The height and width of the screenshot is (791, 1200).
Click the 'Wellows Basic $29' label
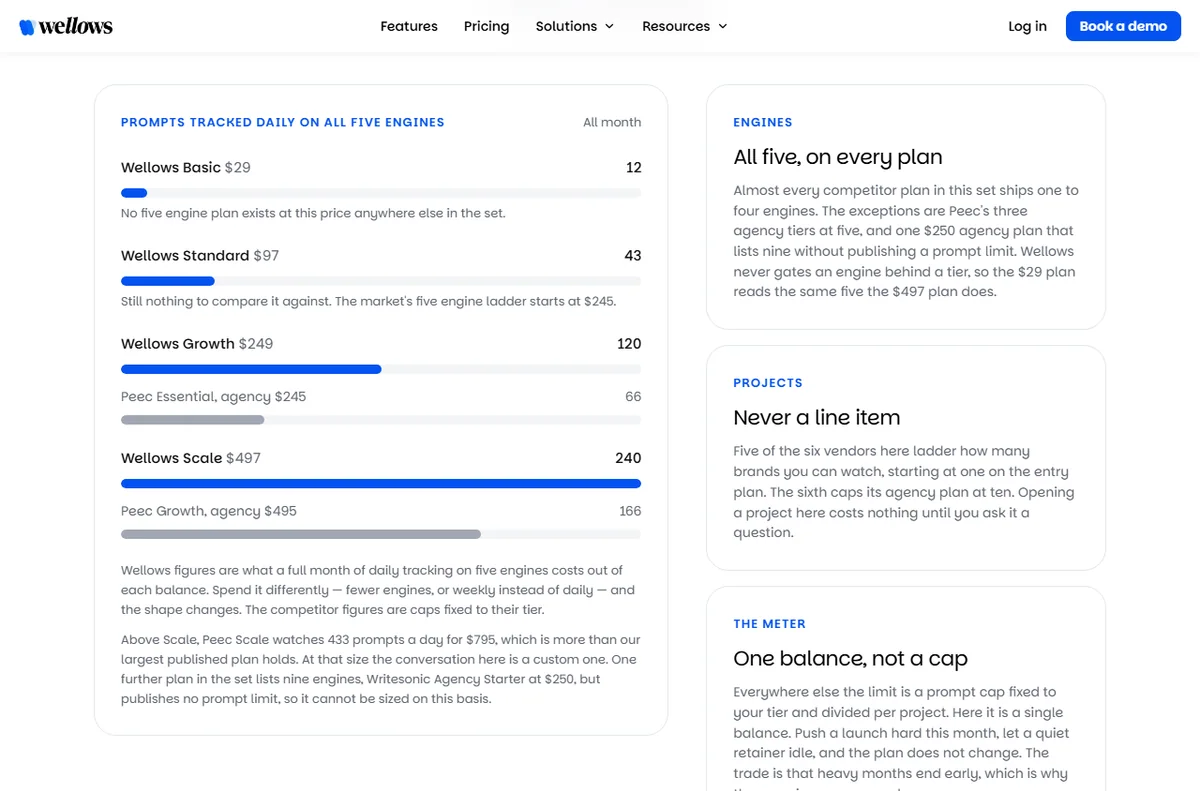(x=186, y=167)
